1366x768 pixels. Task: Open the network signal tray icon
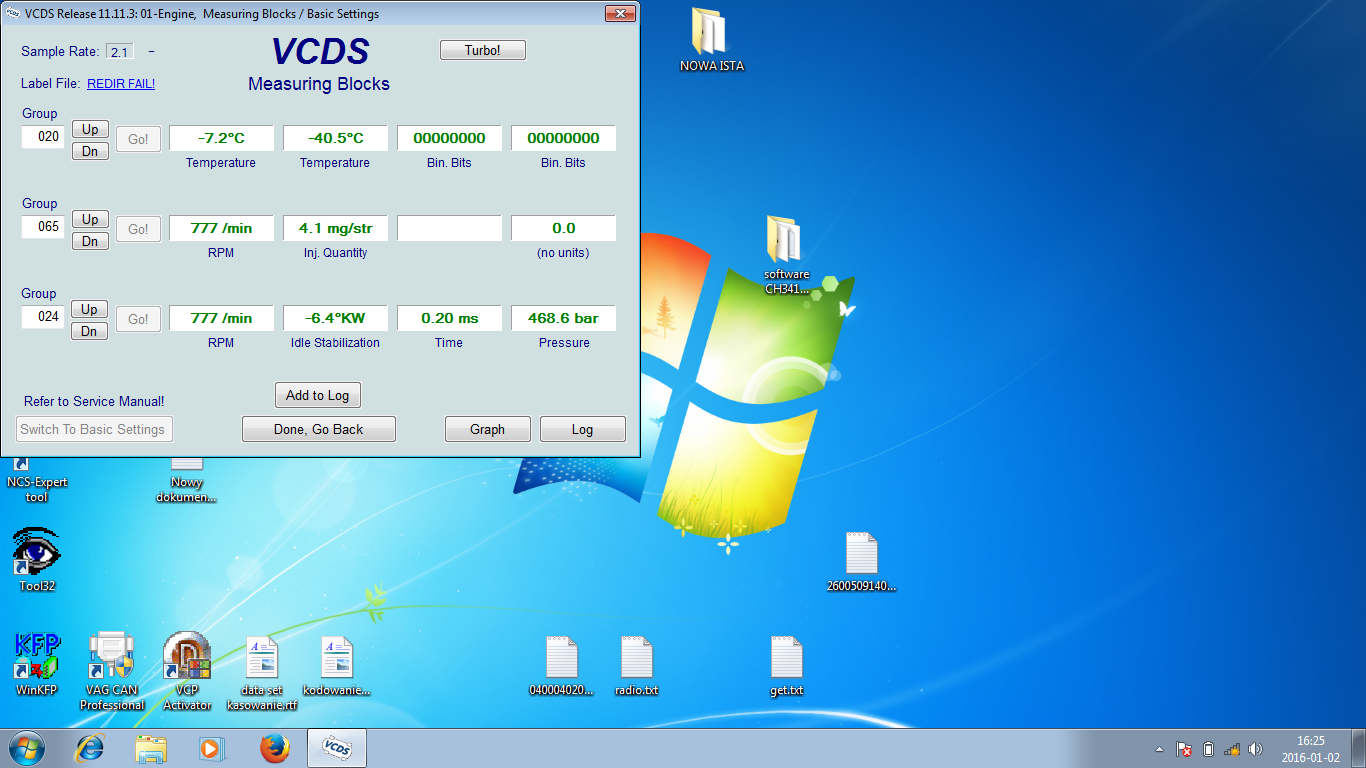1232,749
